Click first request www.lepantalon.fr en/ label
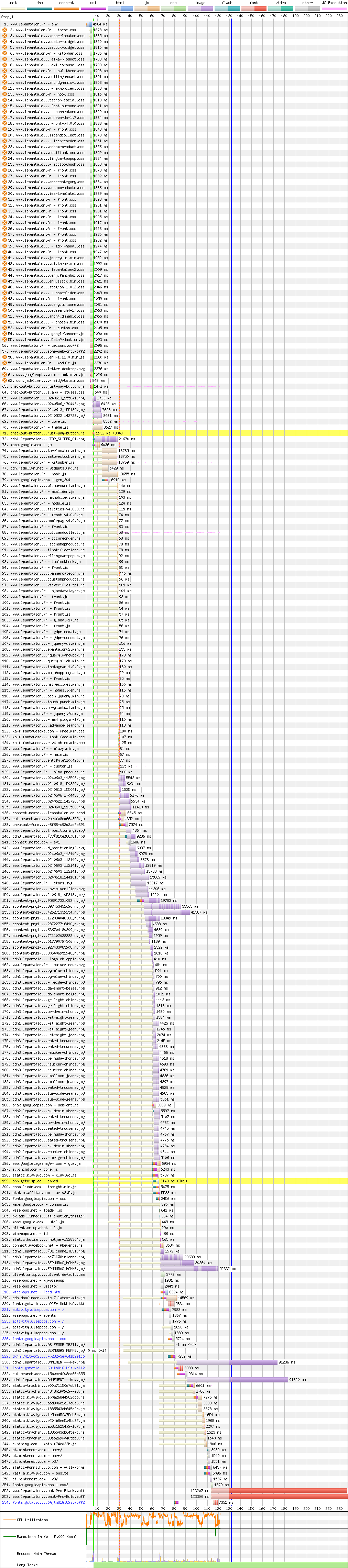This screenshot has width=348, height=1568. point(36,24)
